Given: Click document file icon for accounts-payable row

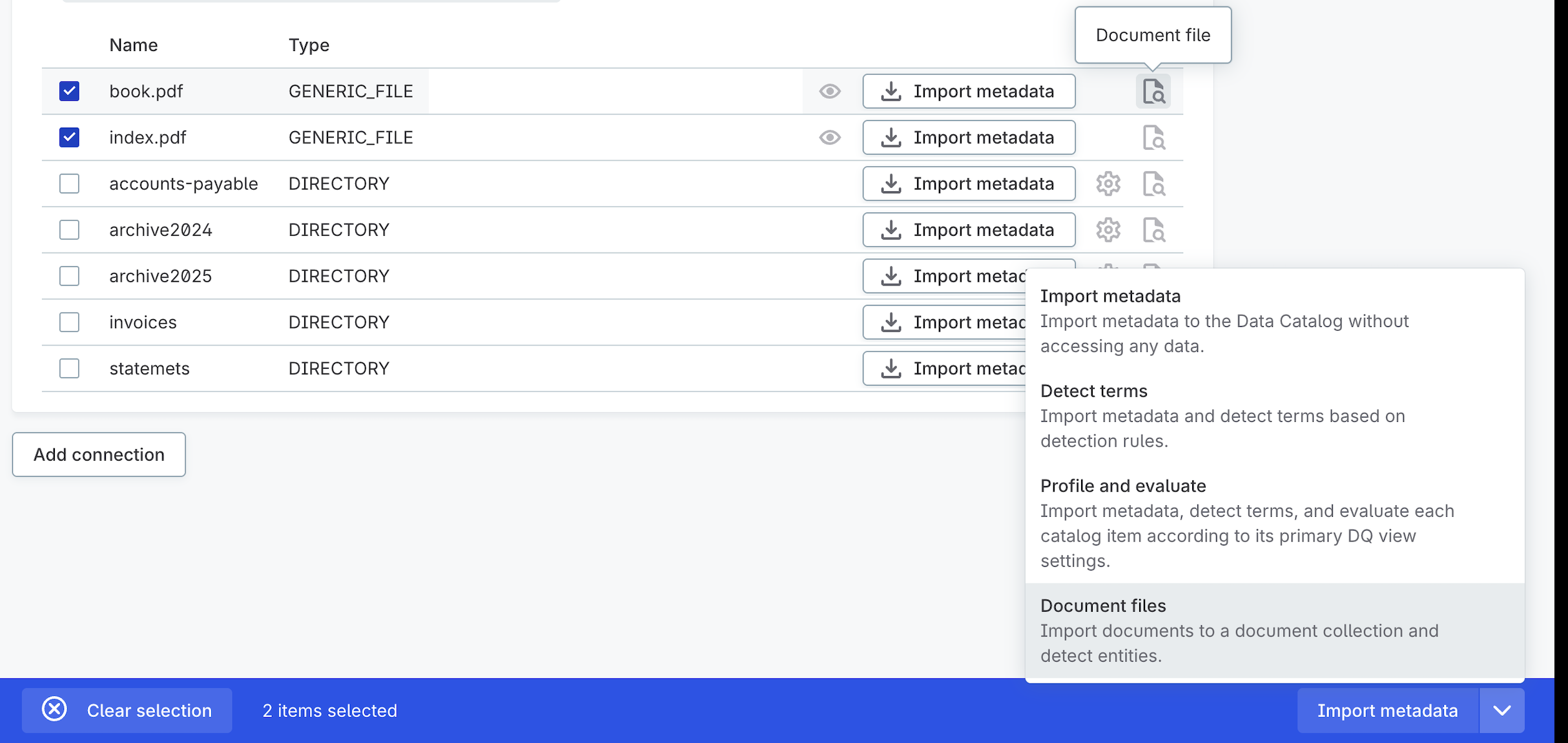Looking at the screenshot, I should [1153, 184].
